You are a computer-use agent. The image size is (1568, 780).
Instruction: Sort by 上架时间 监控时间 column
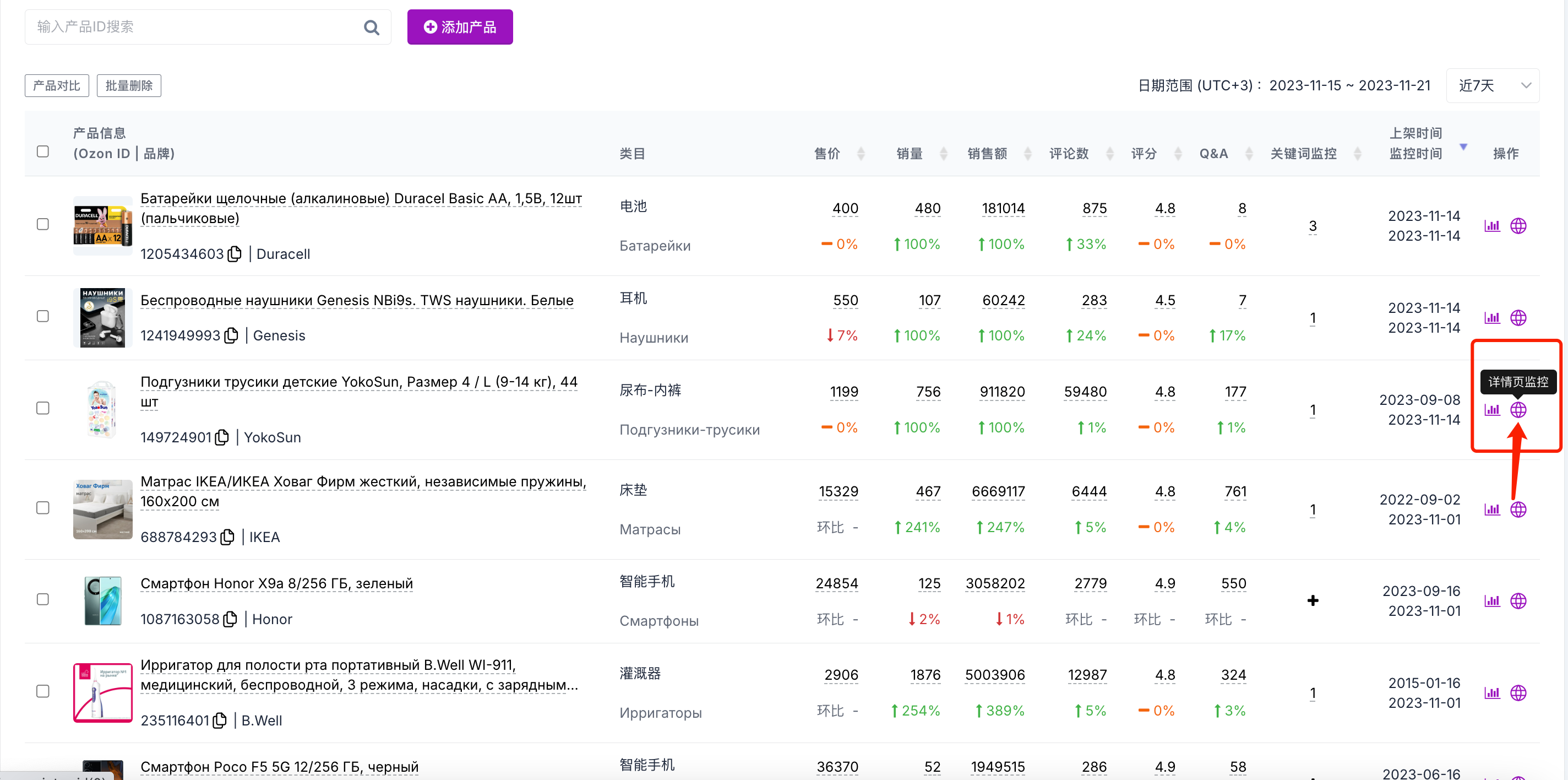point(1463,147)
